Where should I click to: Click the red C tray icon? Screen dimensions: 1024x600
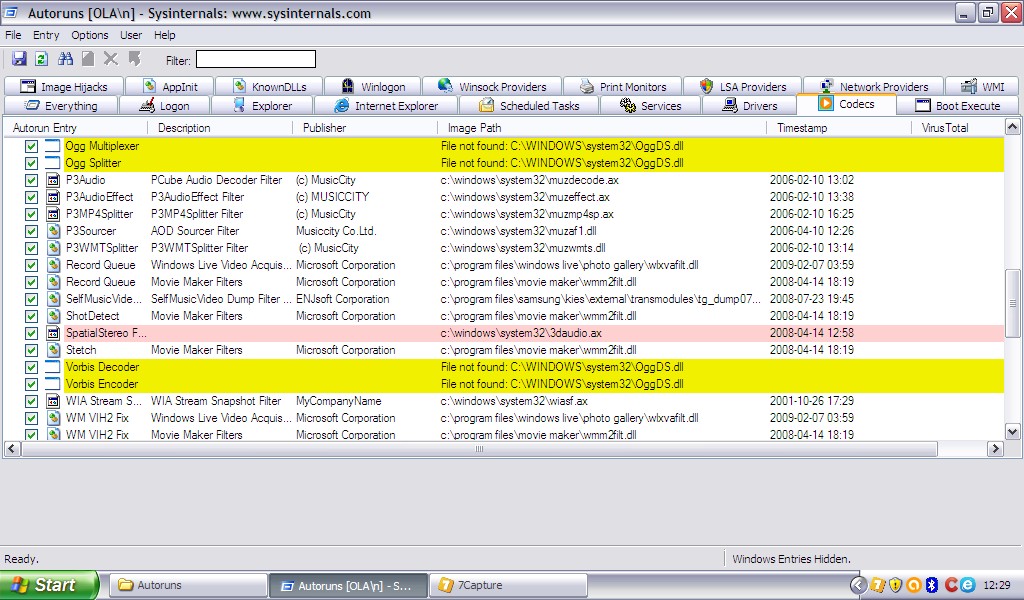[950, 585]
